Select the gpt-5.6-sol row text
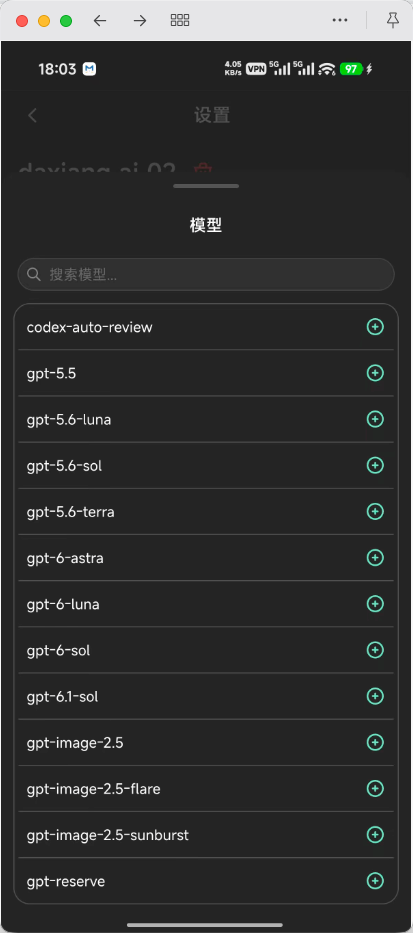Image resolution: width=413 pixels, height=933 pixels. [x=64, y=466]
